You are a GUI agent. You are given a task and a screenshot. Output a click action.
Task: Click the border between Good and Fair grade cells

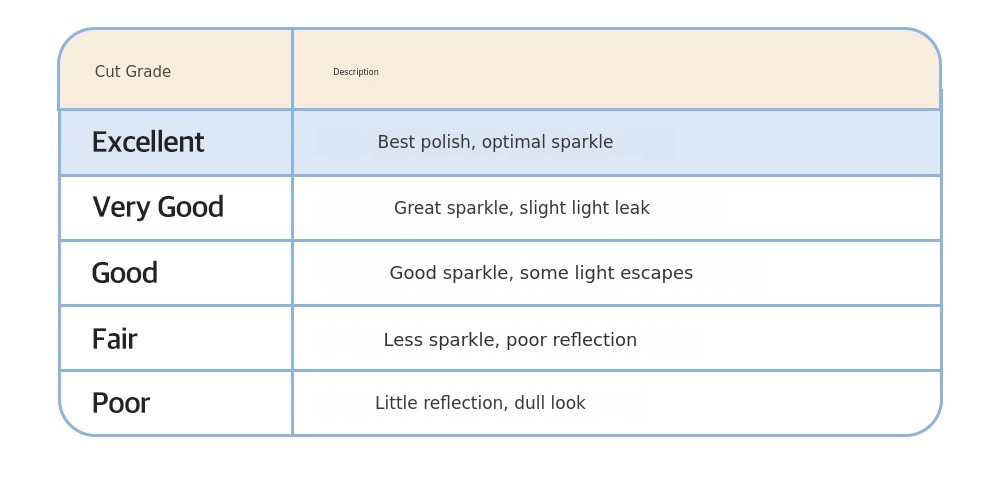[175, 305]
